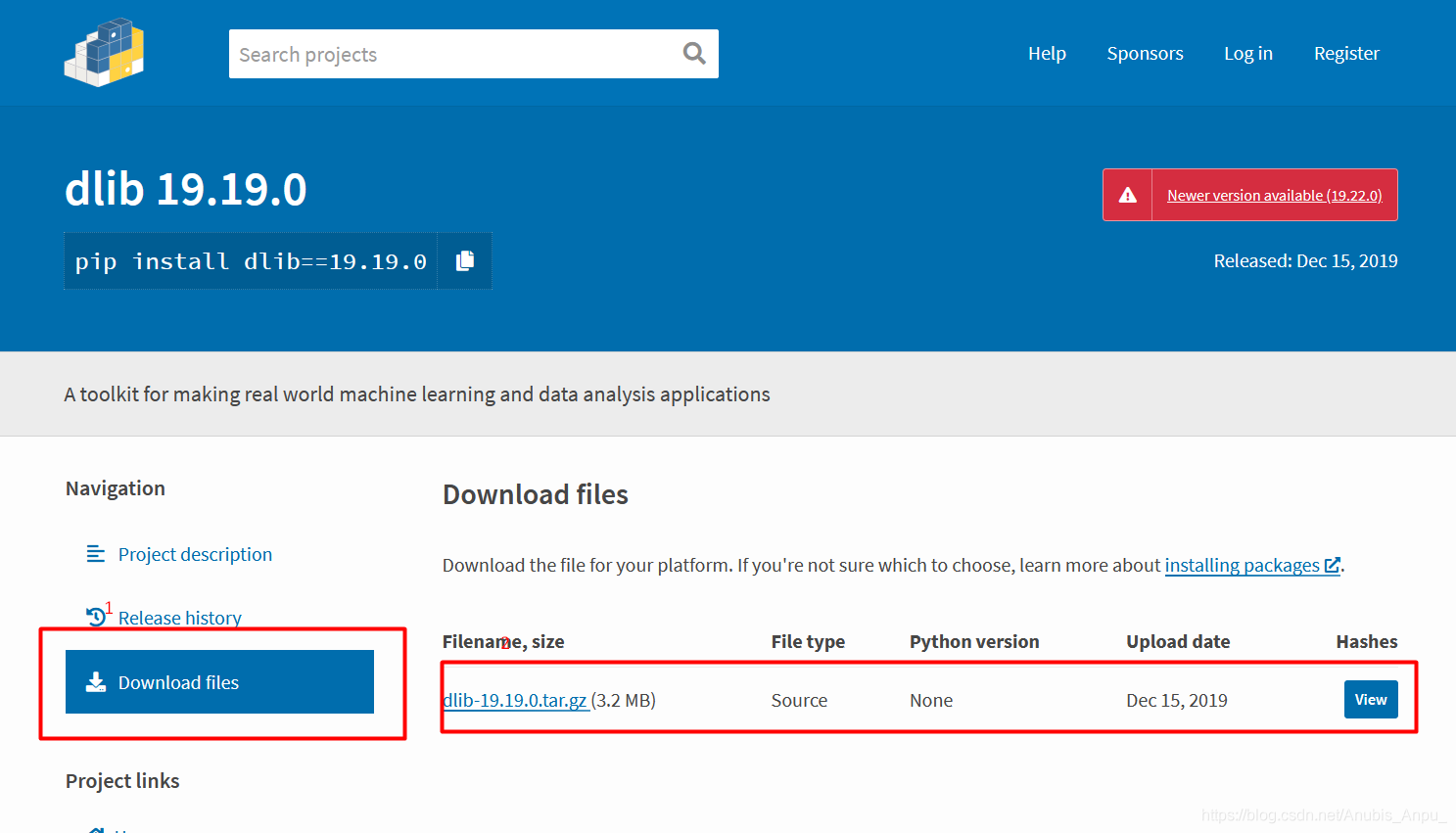1456x833 pixels.
Task: Click the download arrow icon in sidebar
Action: pyautogui.click(x=96, y=682)
